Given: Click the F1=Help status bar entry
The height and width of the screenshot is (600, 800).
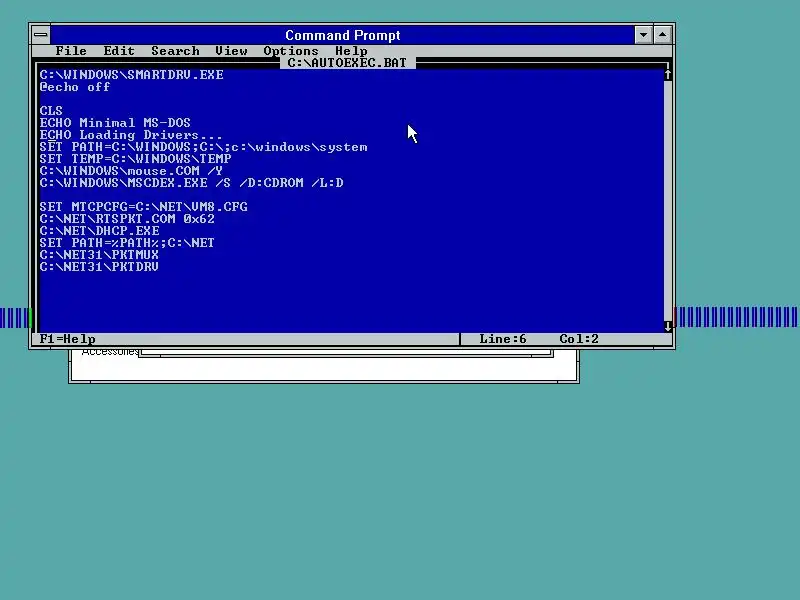Looking at the screenshot, I should [x=67, y=339].
